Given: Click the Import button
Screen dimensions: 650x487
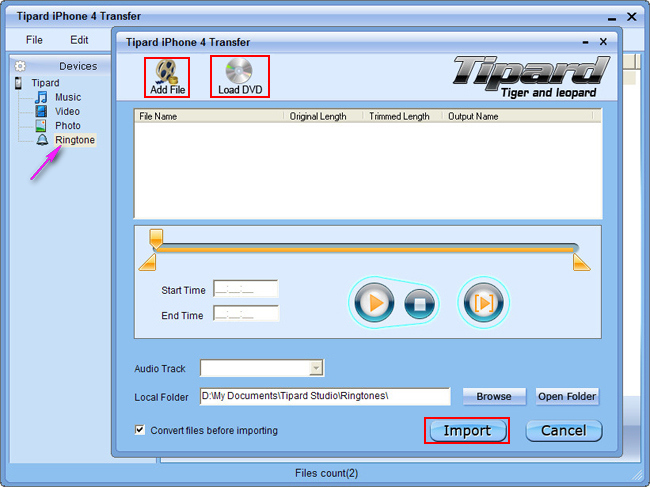Looking at the screenshot, I should coord(467,431).
